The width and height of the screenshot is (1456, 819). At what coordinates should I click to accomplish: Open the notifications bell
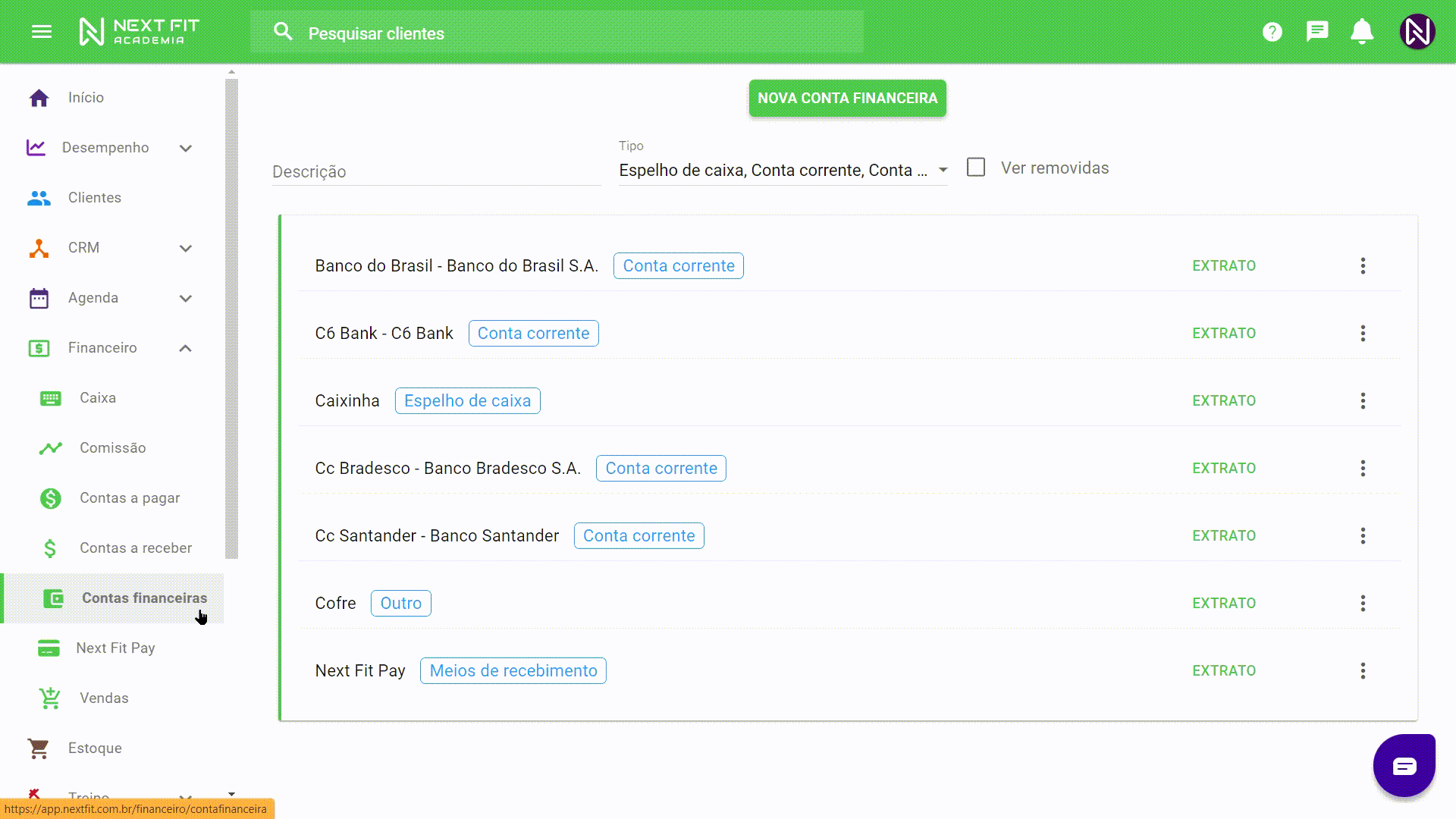[1362, 32]
